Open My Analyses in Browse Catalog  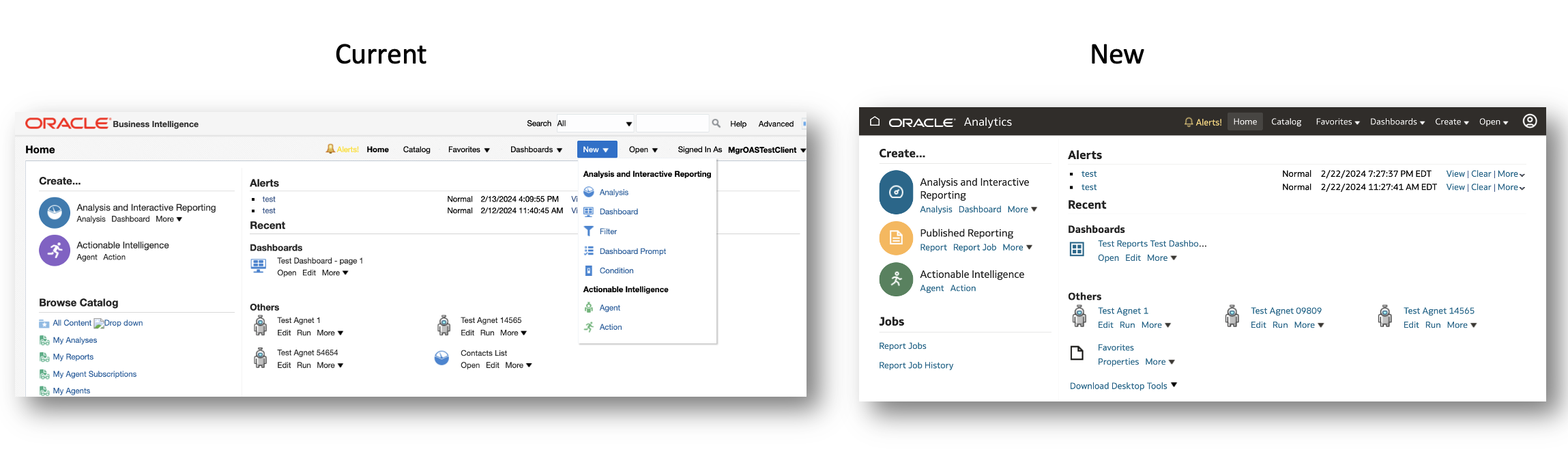(x=74, y=340)
